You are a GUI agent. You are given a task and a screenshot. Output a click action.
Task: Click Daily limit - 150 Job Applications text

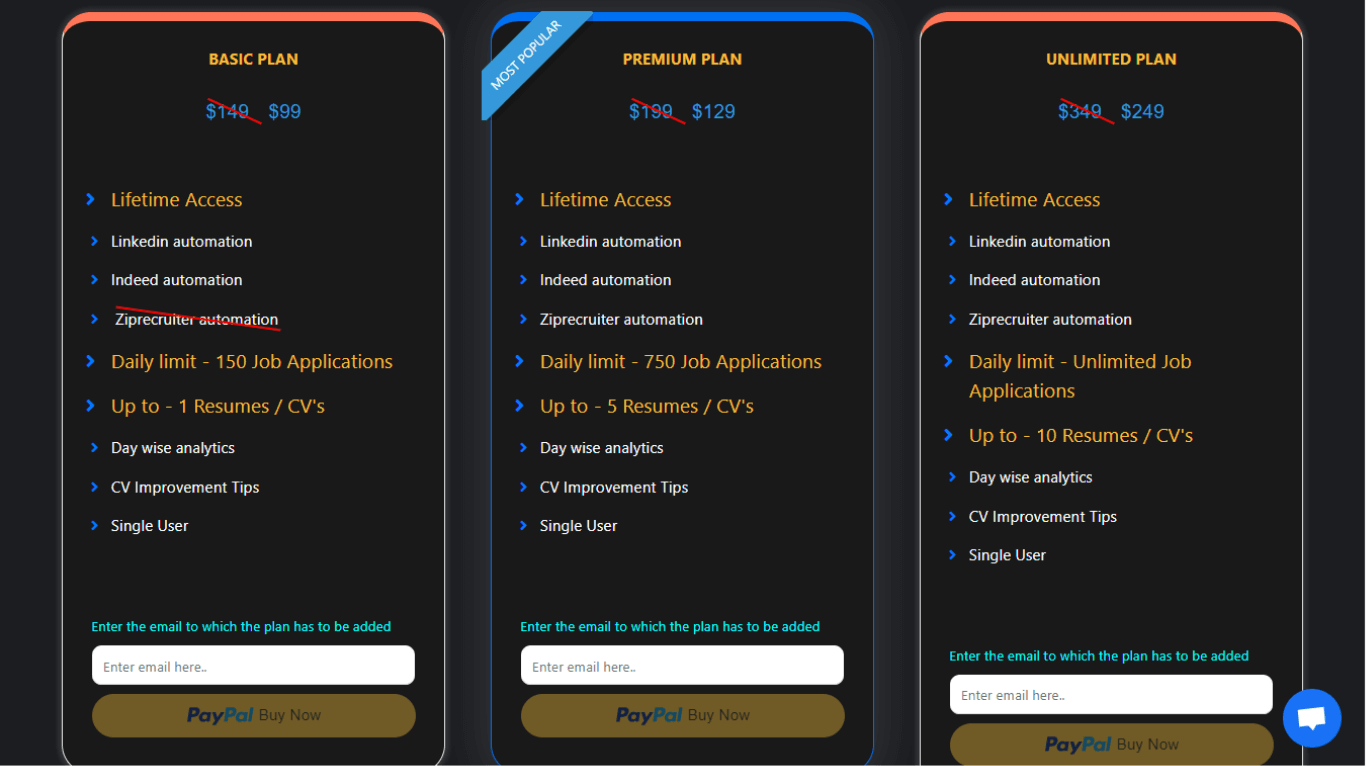(x=252, y=362)
